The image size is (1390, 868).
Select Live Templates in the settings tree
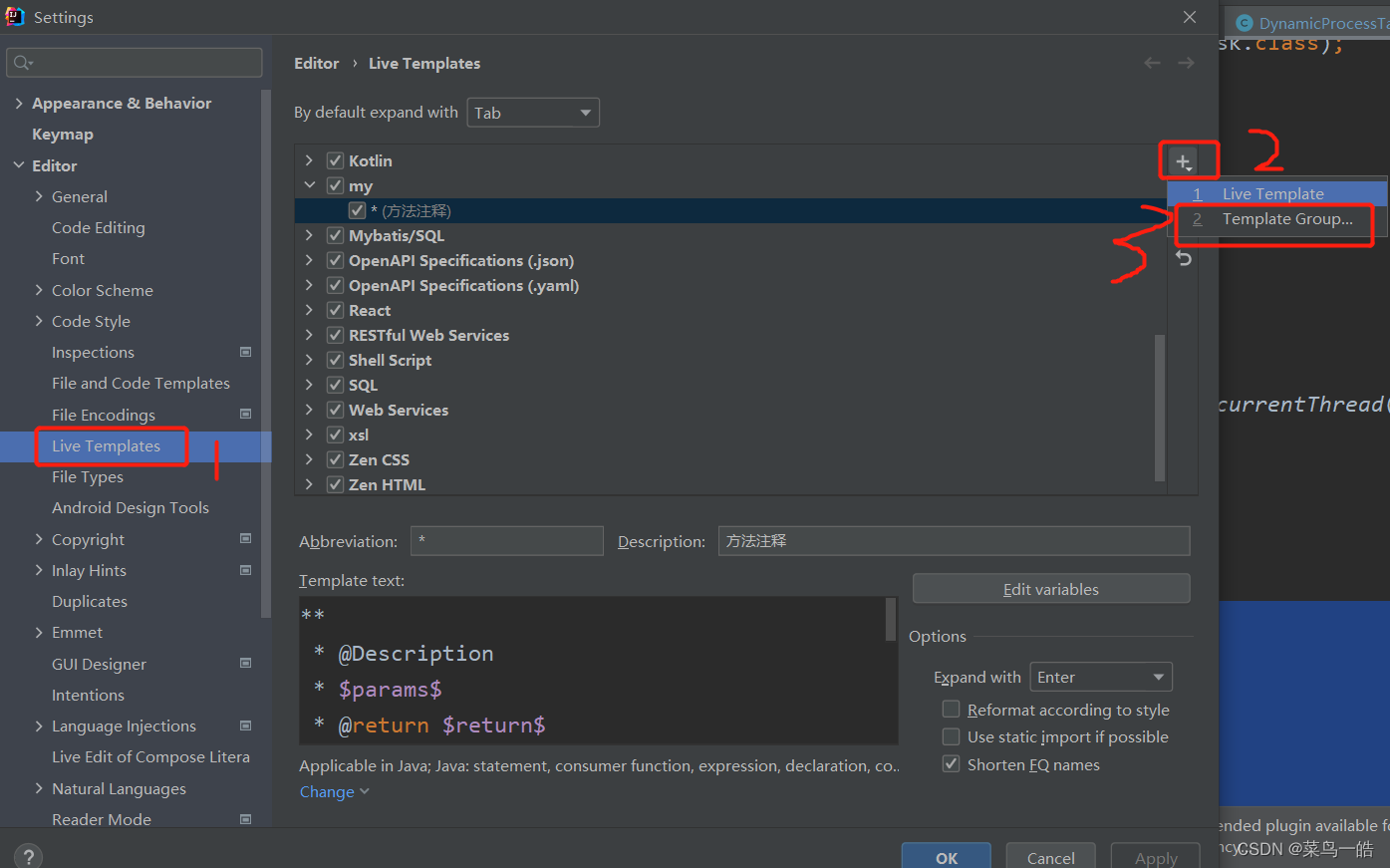click(106, 445)
